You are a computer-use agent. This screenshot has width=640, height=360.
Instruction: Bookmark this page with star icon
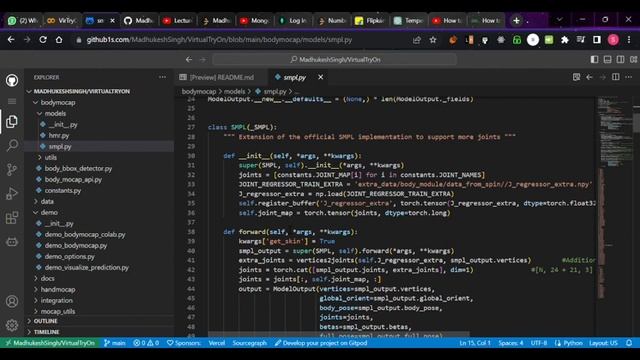(x=433, y=40)
